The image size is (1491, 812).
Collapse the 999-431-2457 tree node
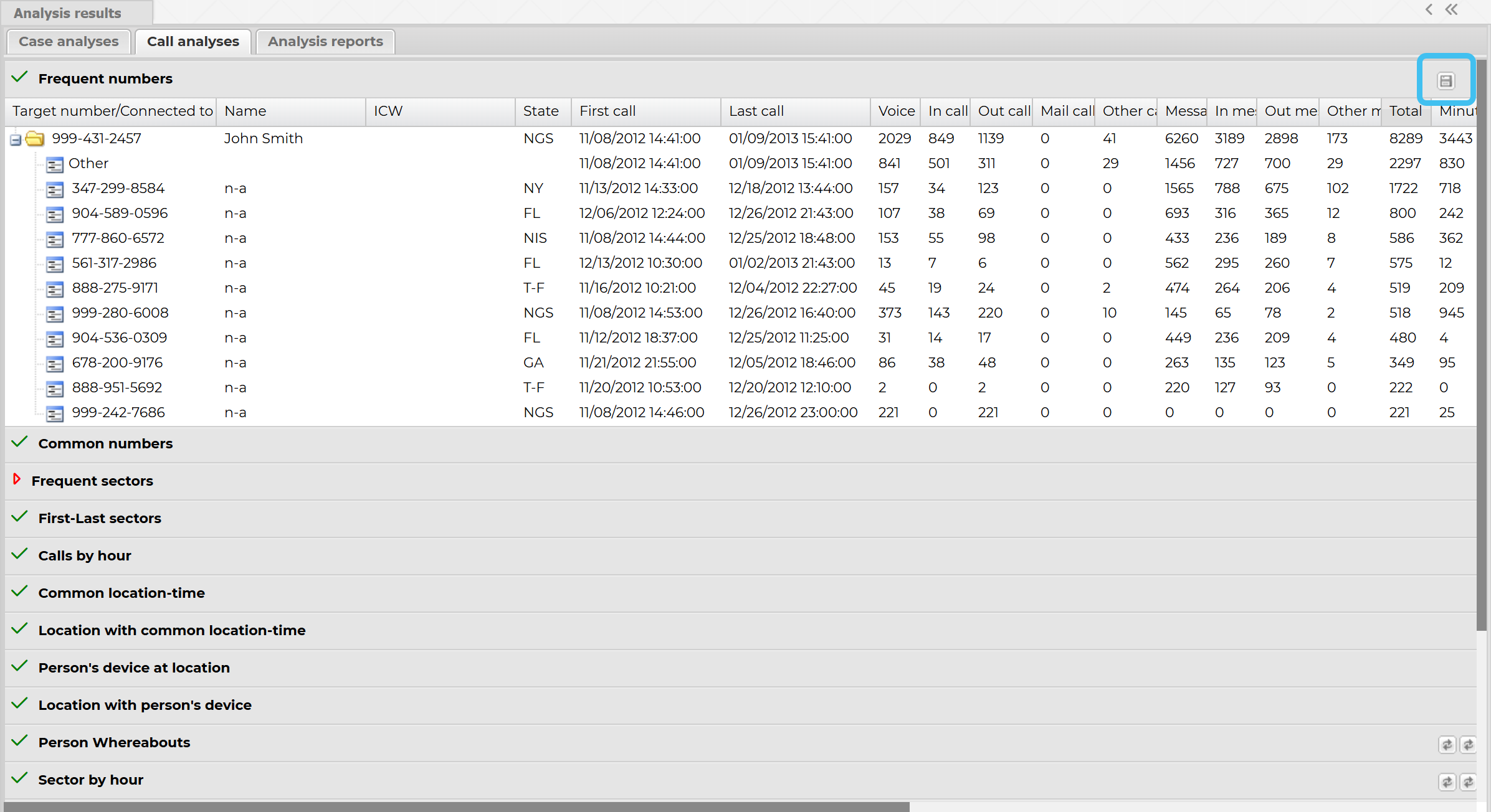16,140
